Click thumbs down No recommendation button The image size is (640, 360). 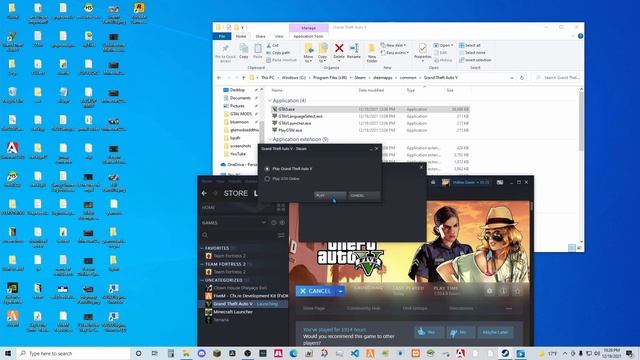(460, 332)
